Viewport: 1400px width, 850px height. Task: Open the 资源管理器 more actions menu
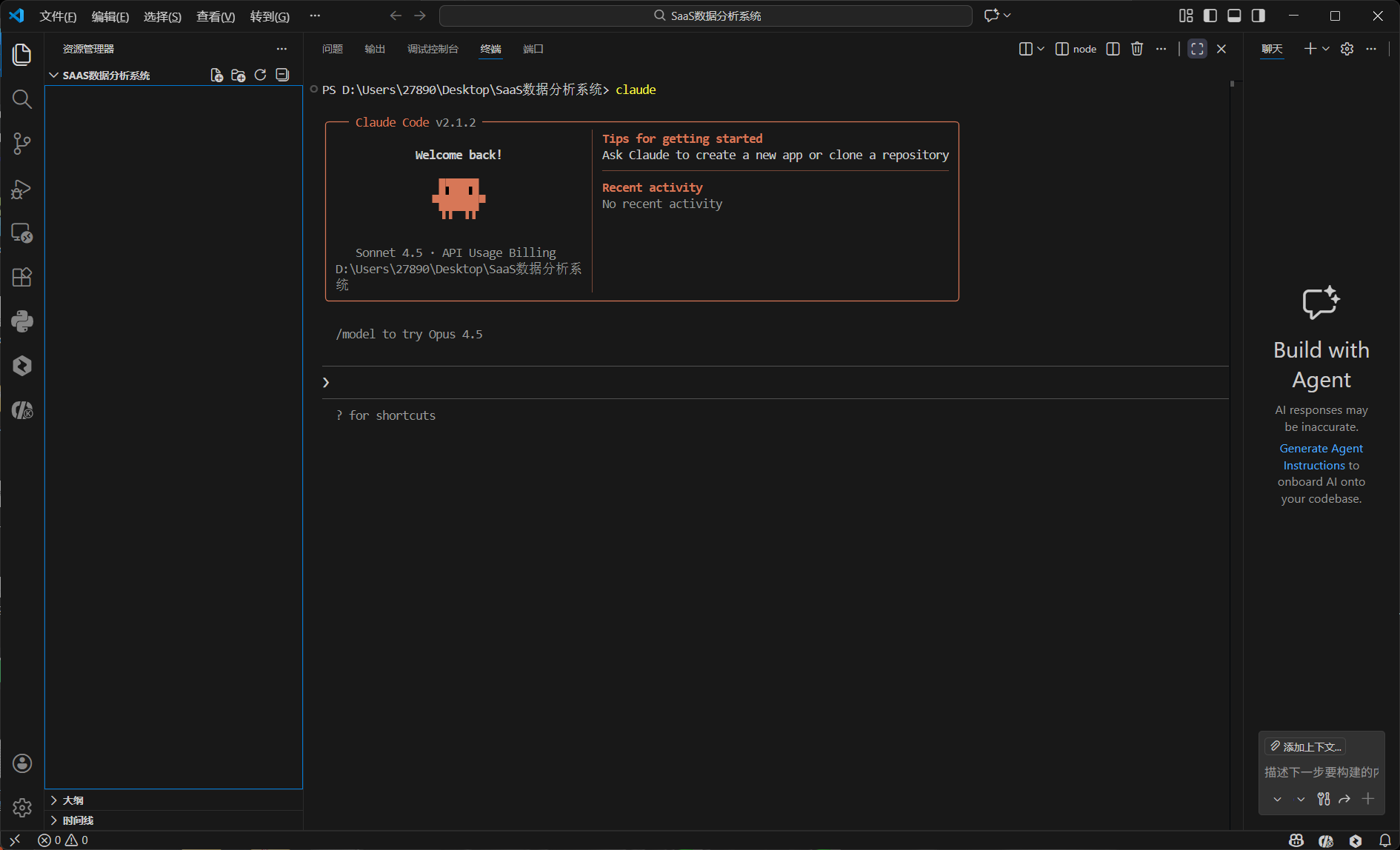pyautogui.click(x=281, y=49)
